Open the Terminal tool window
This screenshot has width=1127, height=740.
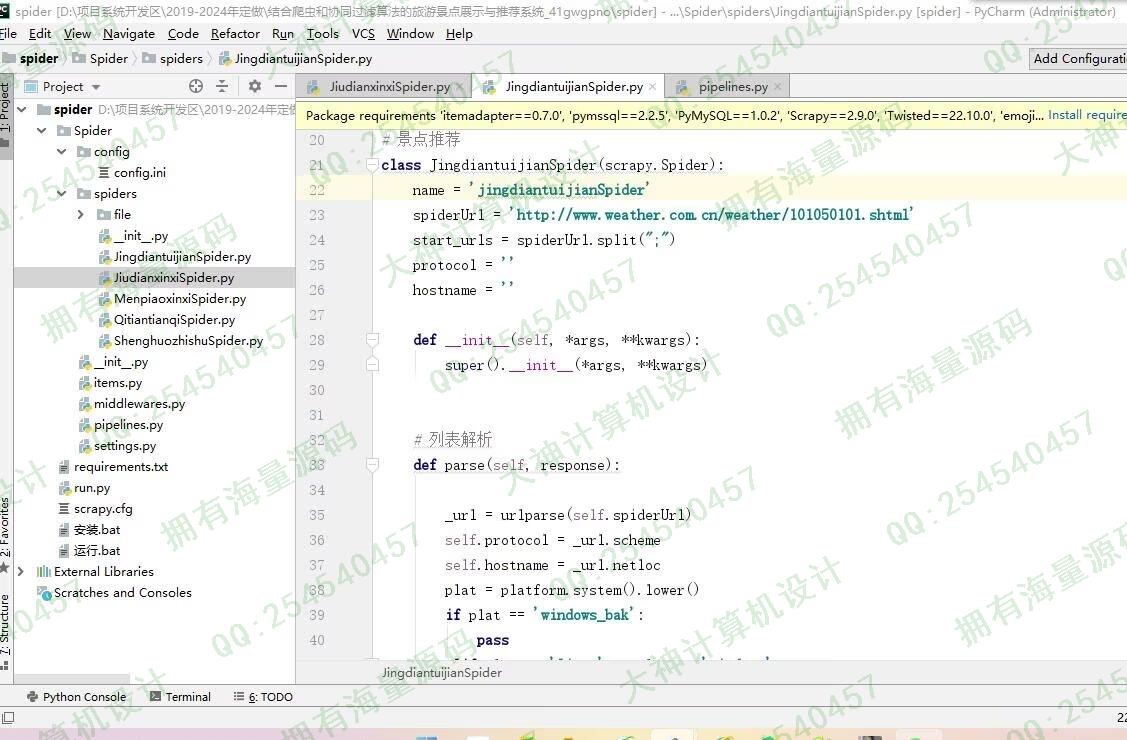(180, 697)
